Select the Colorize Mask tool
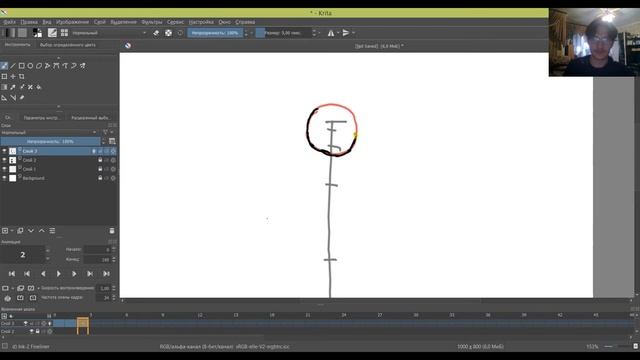The height and width of the screenshot is (360, 640). point(22,87)
